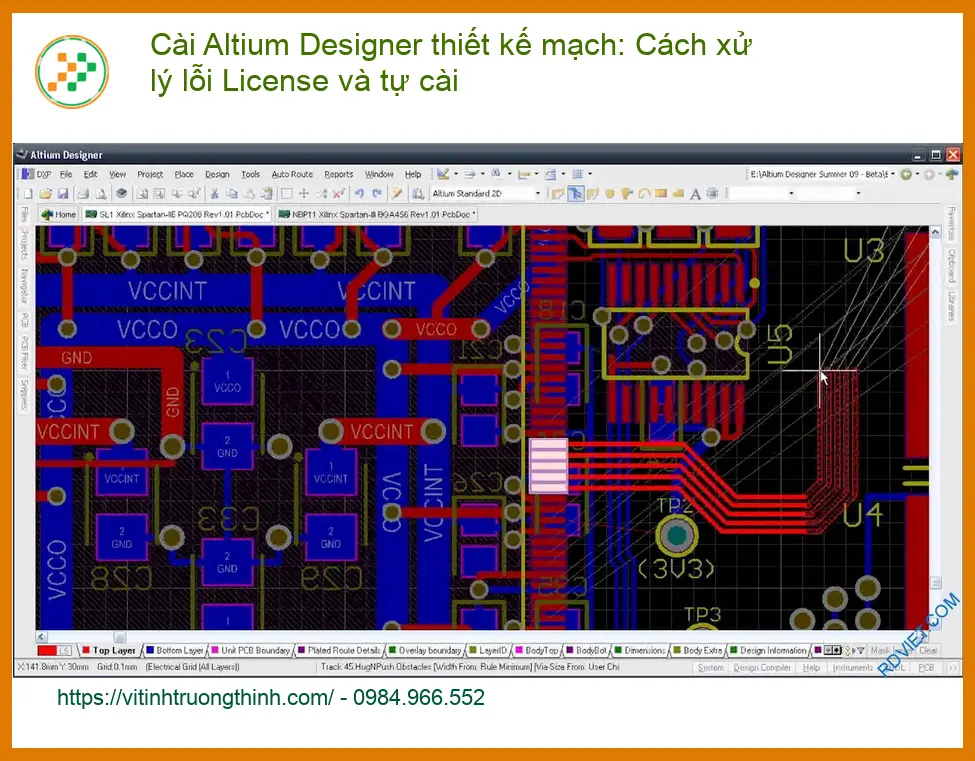Switch to the Home tab
The width and height of the screenshot is (975, 761).
58,214
